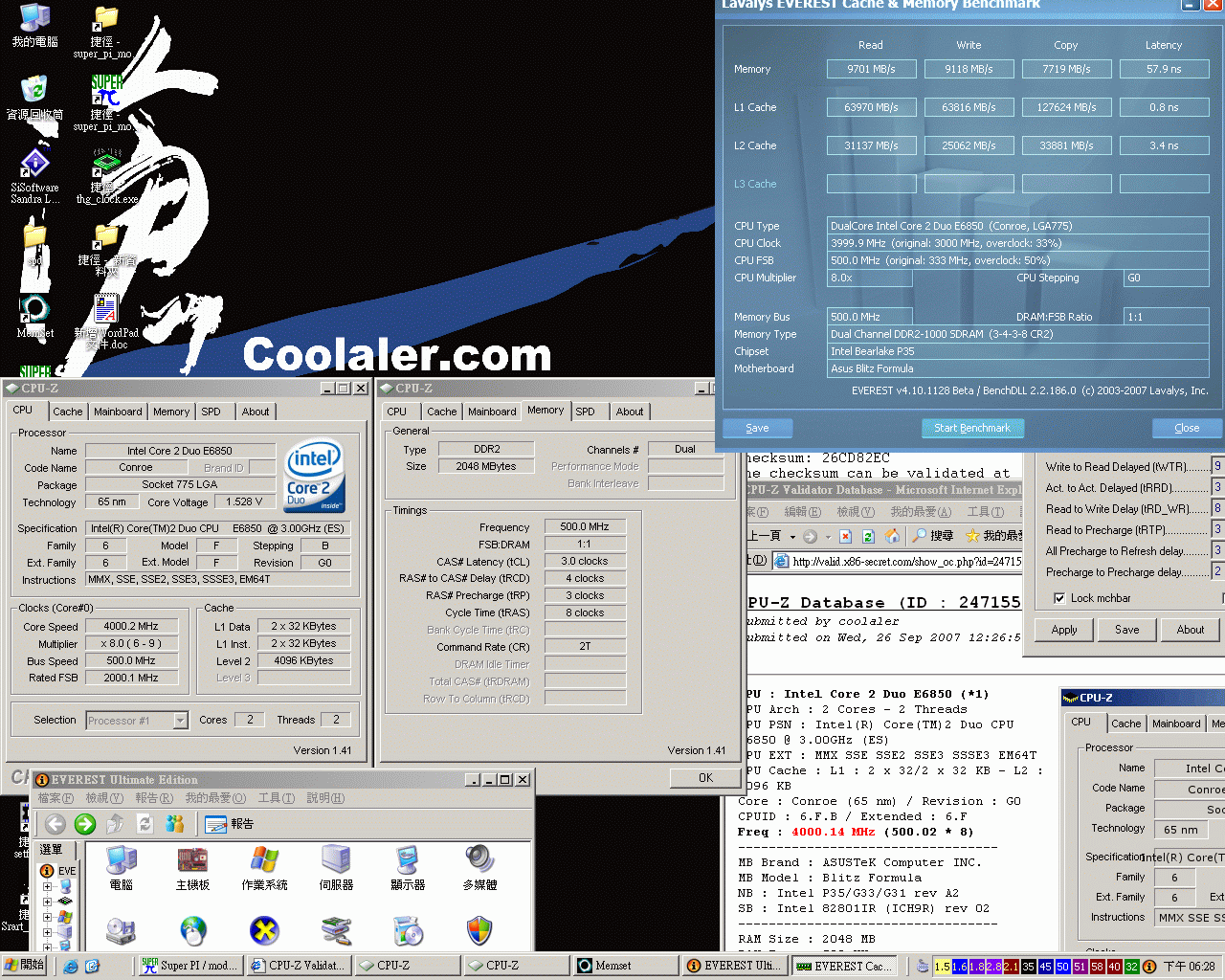Switch to Cache tab in left CPU-Z window
Image resolution: width=1225 pixels, height=980 pixels.
[x=67, y=412]
